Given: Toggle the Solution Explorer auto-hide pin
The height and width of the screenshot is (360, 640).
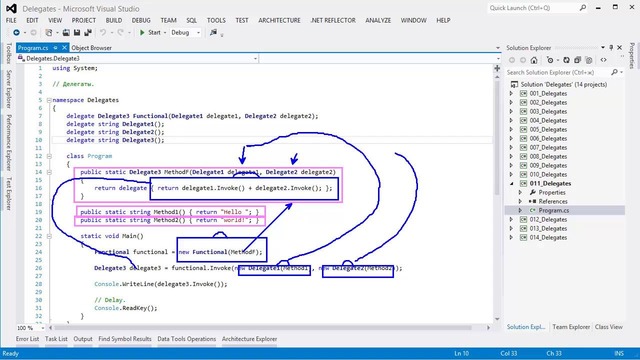Looking at the screenshot, I should pyautogui.click(x=611, y=48).
